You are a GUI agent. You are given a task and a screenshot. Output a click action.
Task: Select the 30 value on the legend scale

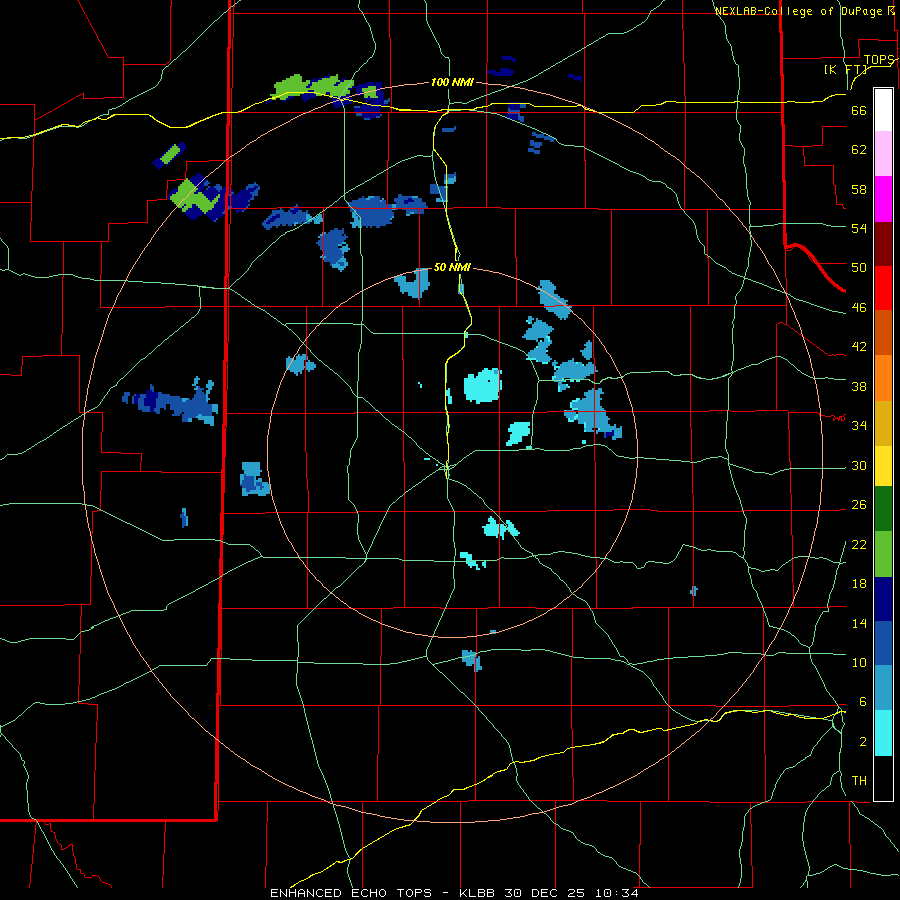859,465
